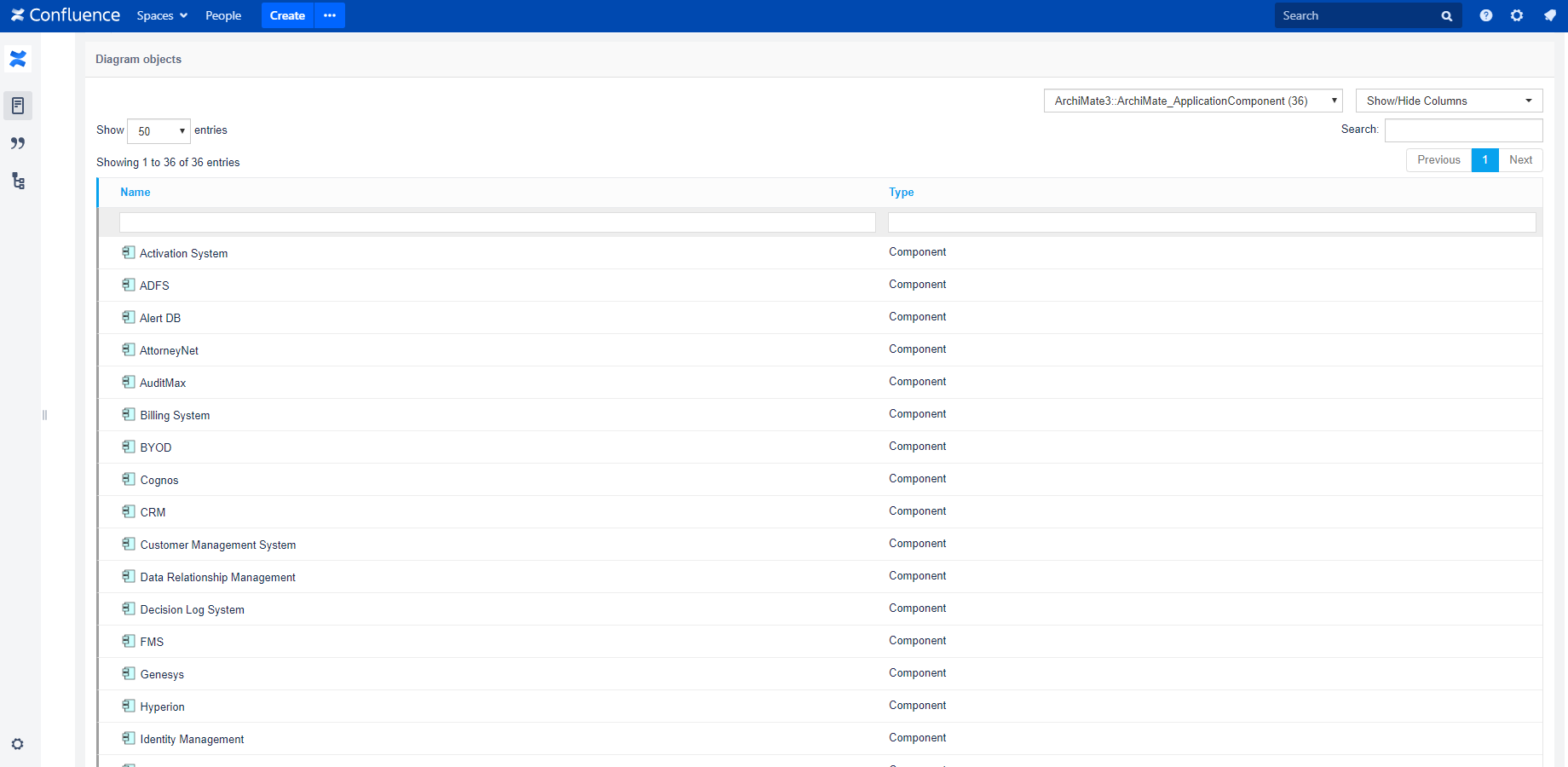The image size is (1568, 767).
Task: Click component icon beside CRM
Action: coord(129,511)
